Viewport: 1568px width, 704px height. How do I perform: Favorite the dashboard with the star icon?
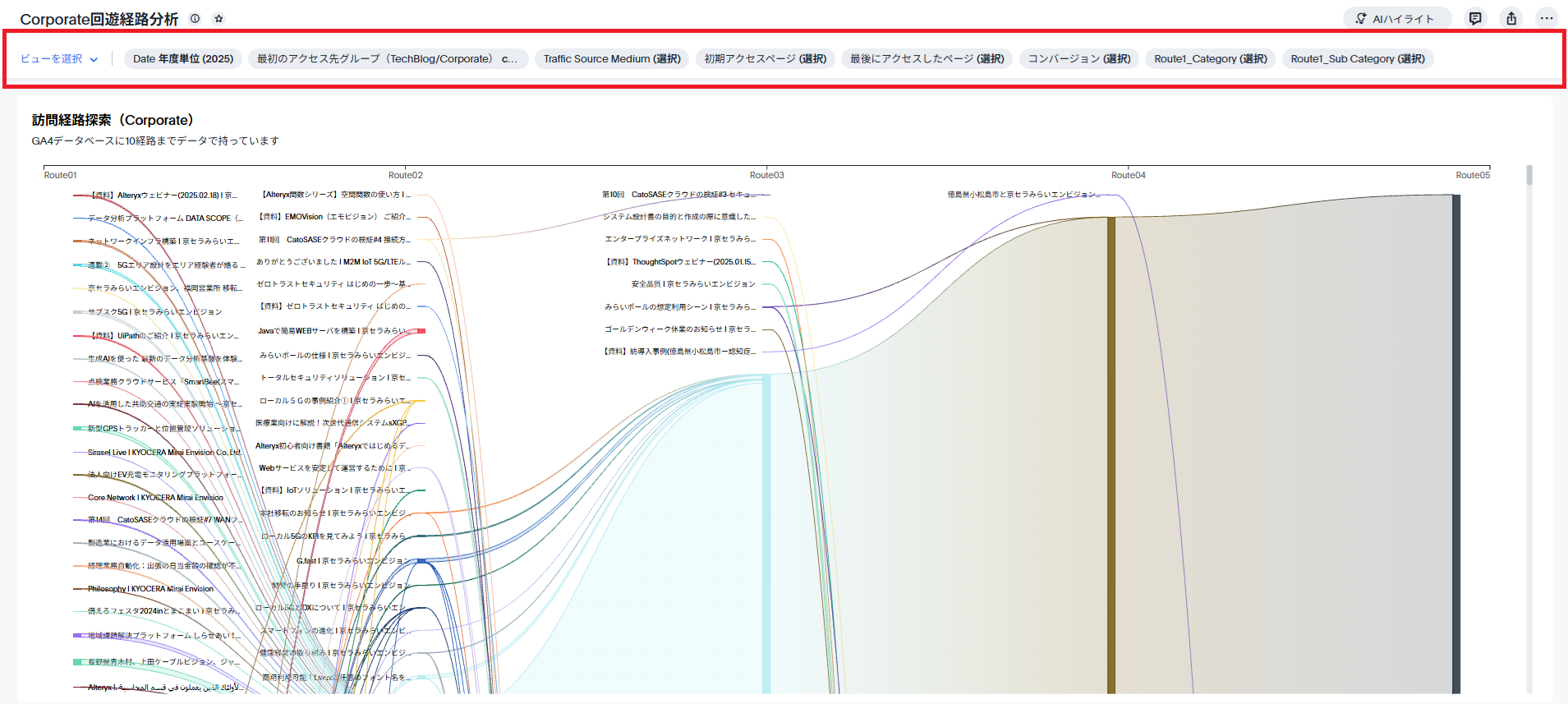pyautogui.click(x=218, y=18)
